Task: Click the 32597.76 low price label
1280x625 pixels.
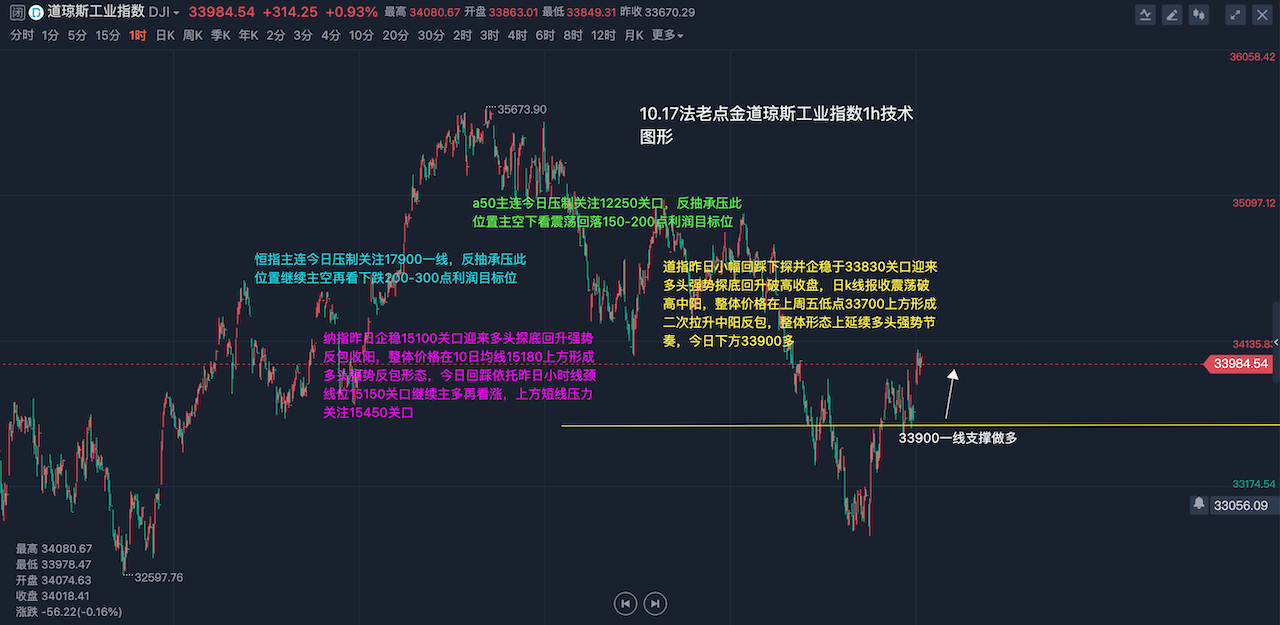Action: click(158, 577)
